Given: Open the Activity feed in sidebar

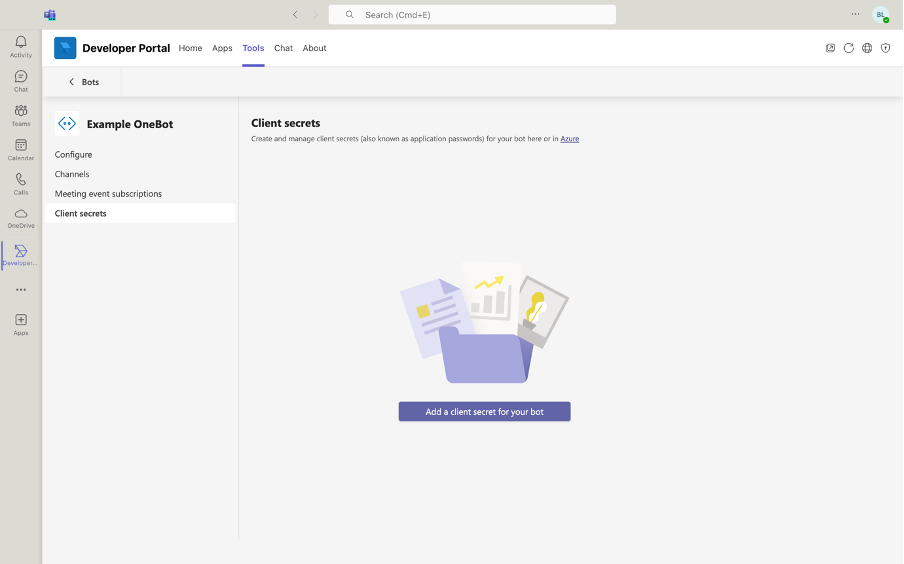Looking at the screenshot, I should [21, 46].
